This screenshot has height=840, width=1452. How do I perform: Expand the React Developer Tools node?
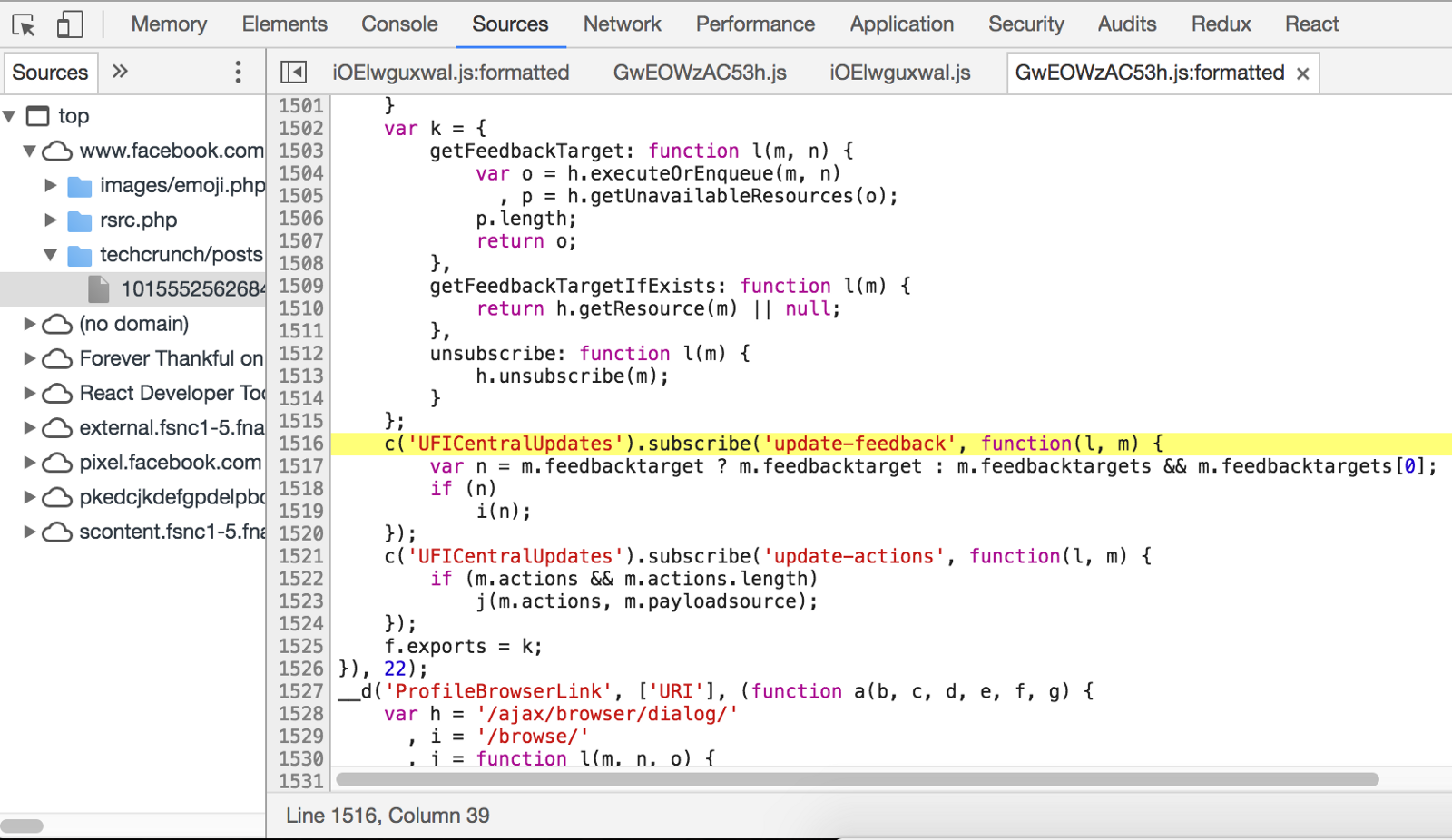29,393
